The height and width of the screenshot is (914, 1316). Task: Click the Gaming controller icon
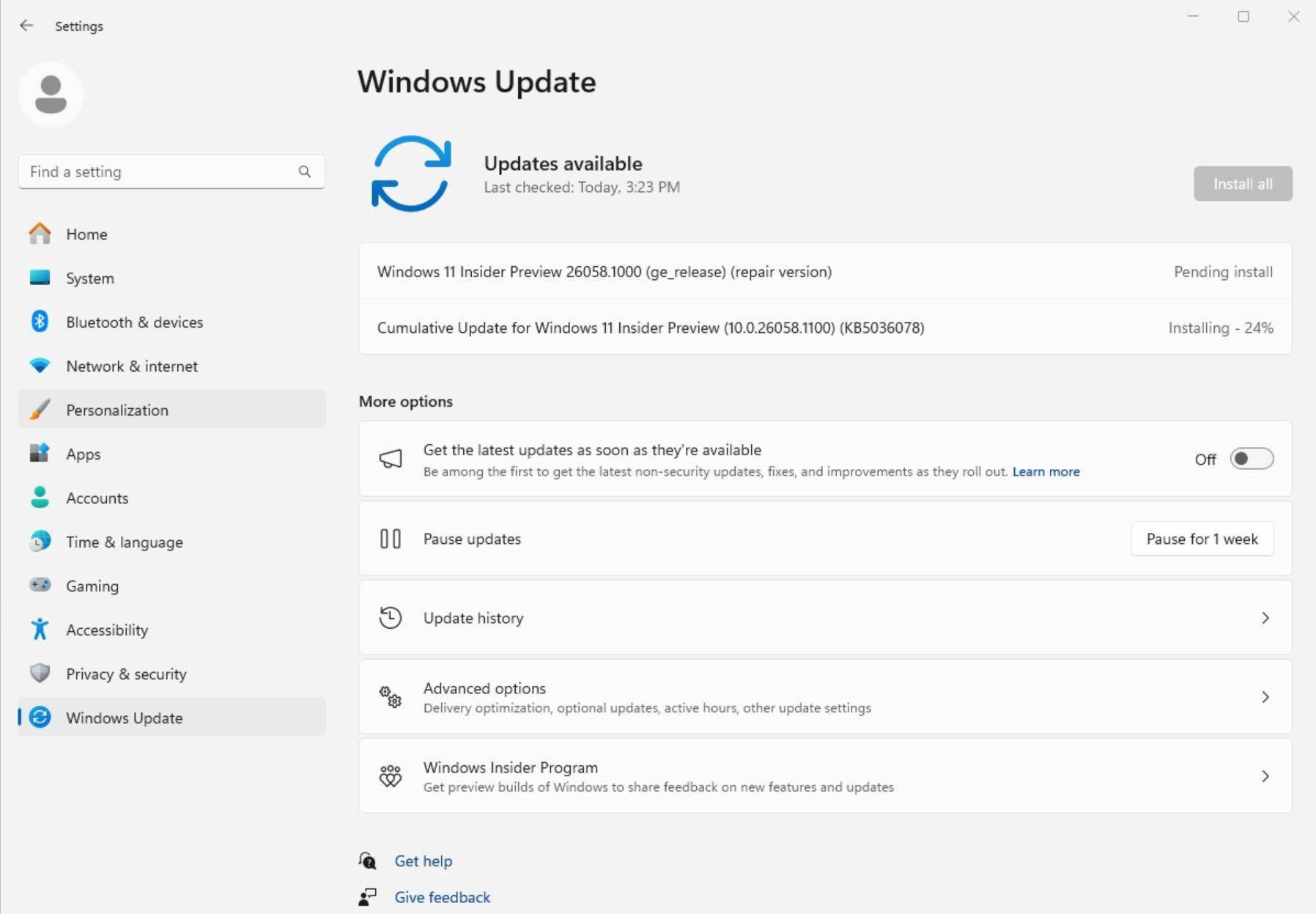pos(40,585)
